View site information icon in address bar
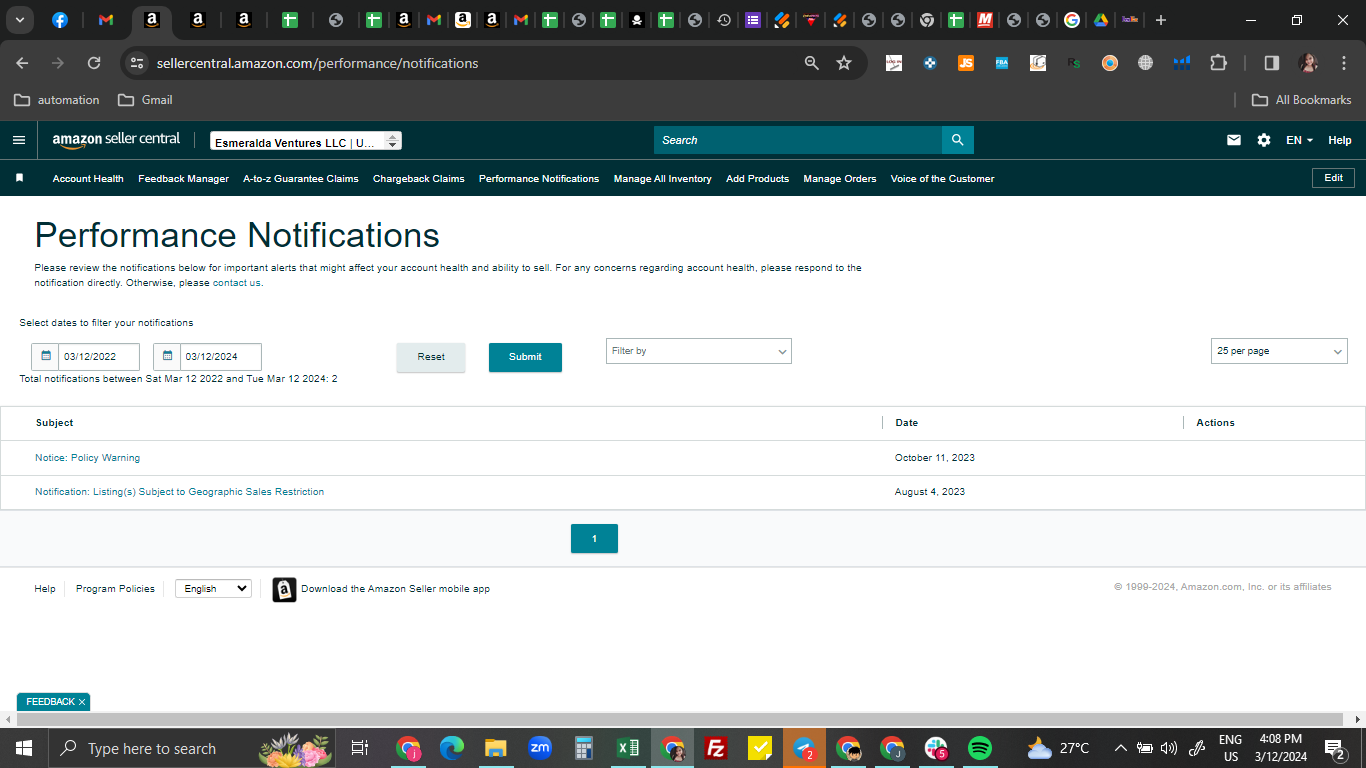The width and height of the screenshot is (1366, 768). point(137,63)
